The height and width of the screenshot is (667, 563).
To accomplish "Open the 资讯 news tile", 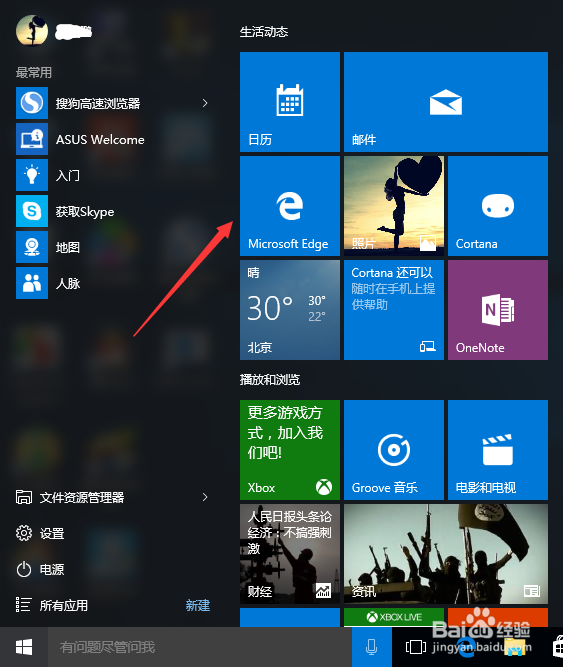I will tap(446, 554).
